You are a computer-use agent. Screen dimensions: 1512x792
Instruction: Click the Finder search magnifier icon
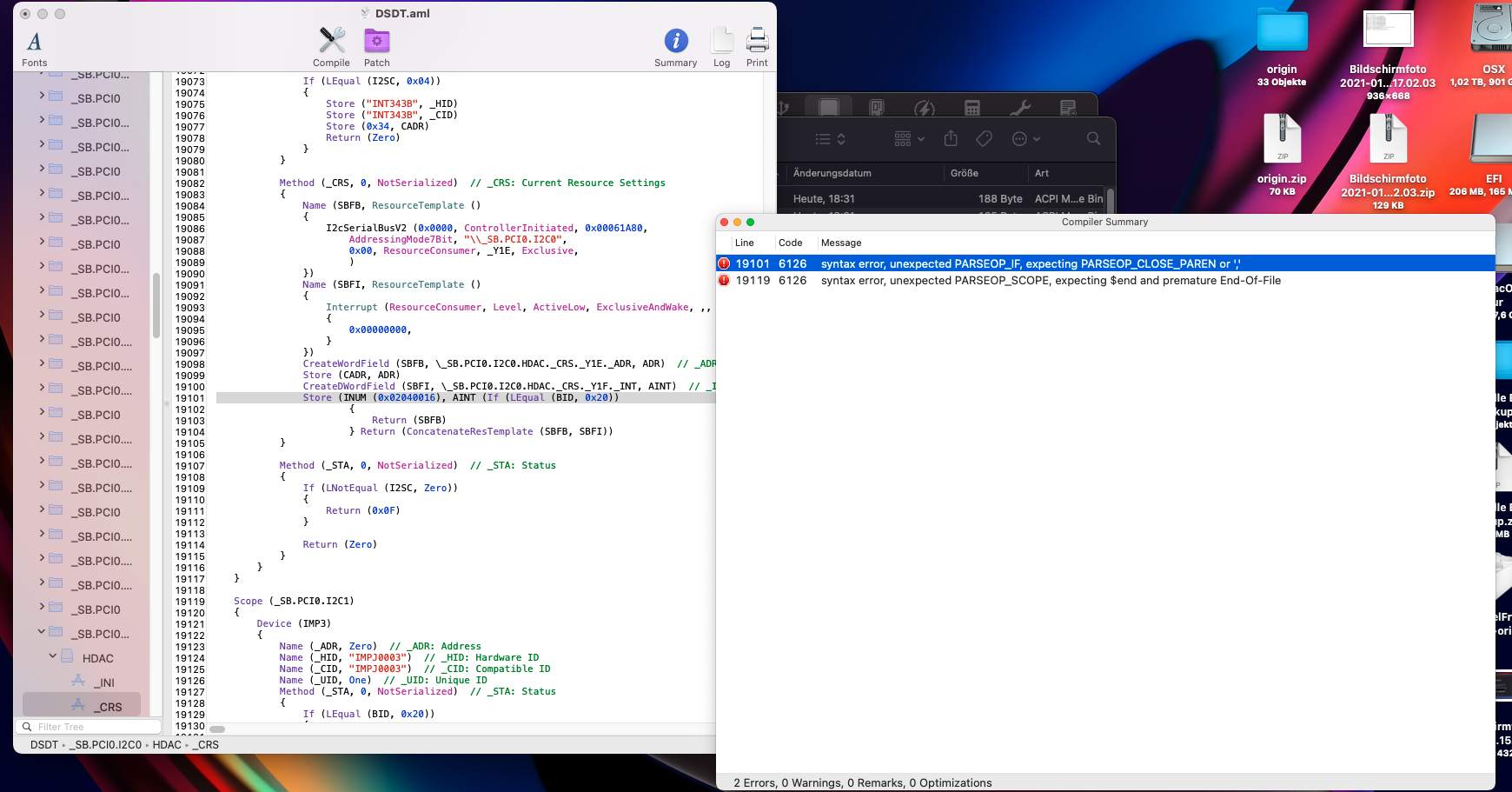click(1093, 139)
